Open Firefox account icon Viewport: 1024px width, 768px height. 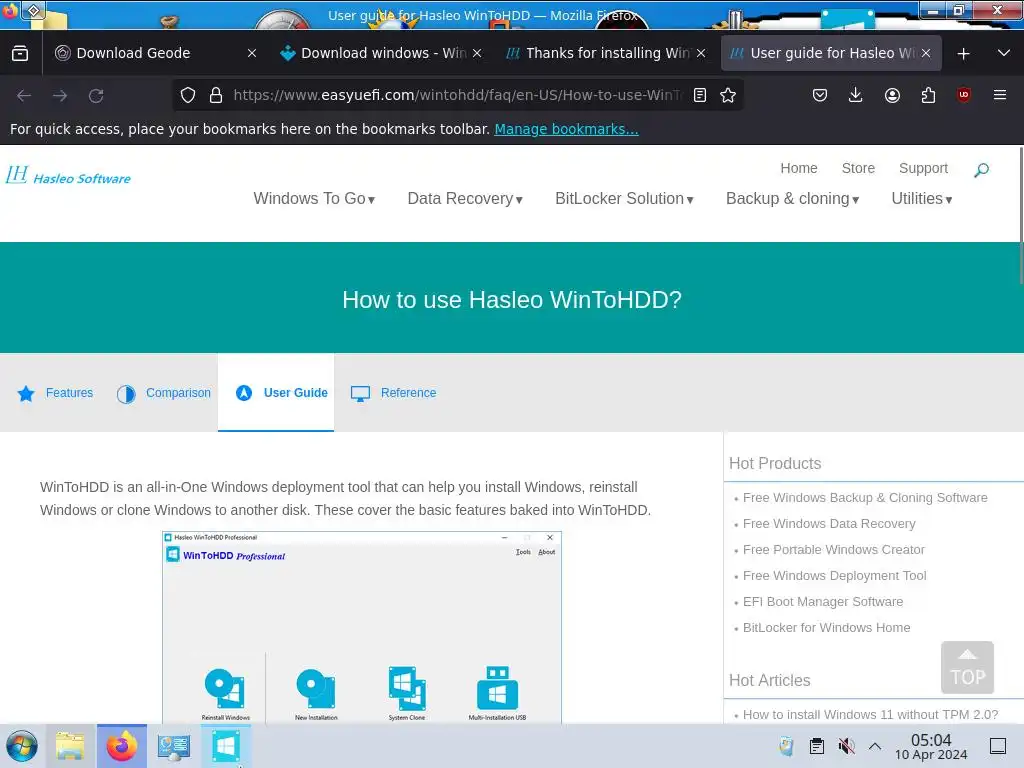pyautogui.click(x=892, y=95)
